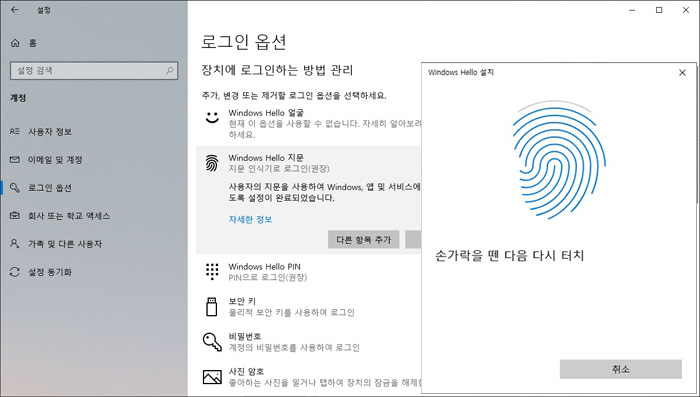Viewport: 700px width, 397px height.
Task: Click the 로그인 옵션 page heading
Action: click(244, 42)
